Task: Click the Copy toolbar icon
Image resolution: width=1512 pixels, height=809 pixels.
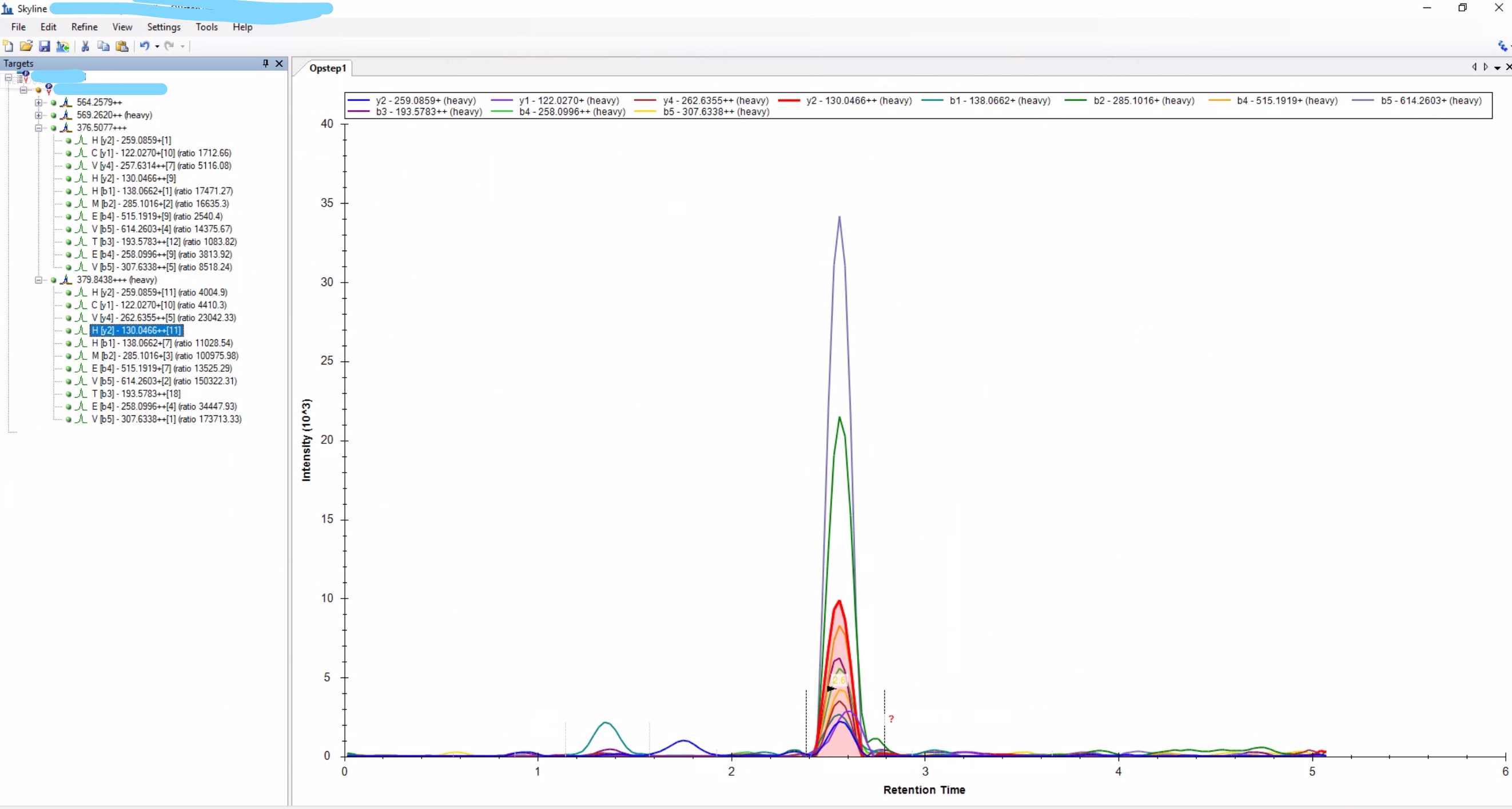Action: pyautogui.click(x=104, y=46)
